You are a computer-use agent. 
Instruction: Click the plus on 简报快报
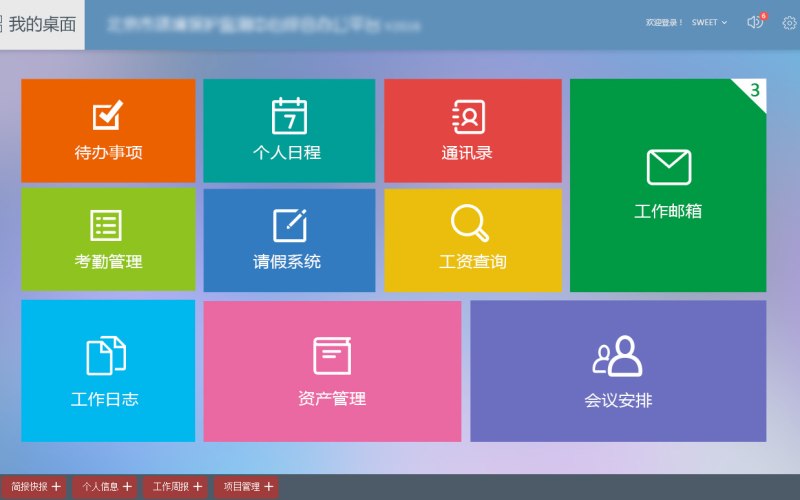tap(56, 487)
